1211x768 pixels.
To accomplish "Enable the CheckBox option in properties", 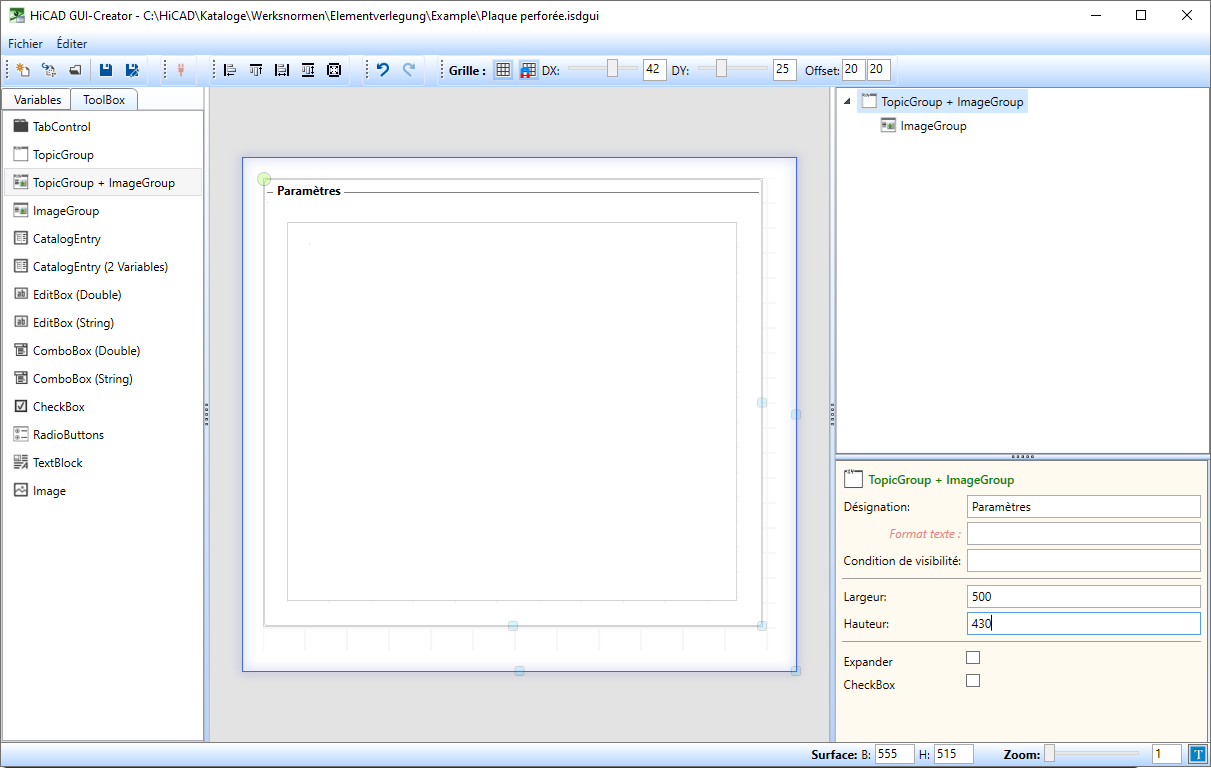I will [x=973, y=681].
